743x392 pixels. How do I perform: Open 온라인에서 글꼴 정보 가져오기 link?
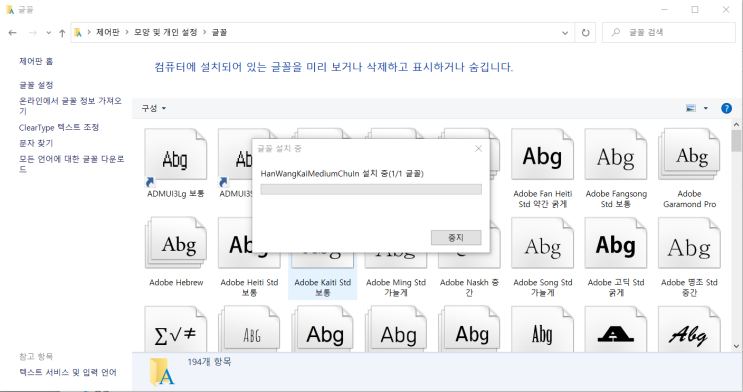(x=70, y=106)
